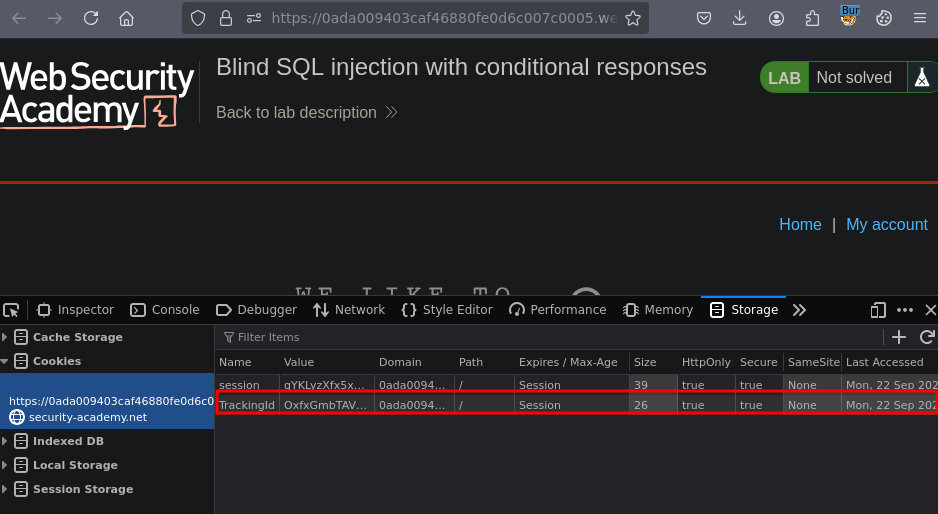Open the Firefox downloads panel
Image resolution: width=938 pixels, height=514 pixels.
pyautogui.click(x=740, y=18)
